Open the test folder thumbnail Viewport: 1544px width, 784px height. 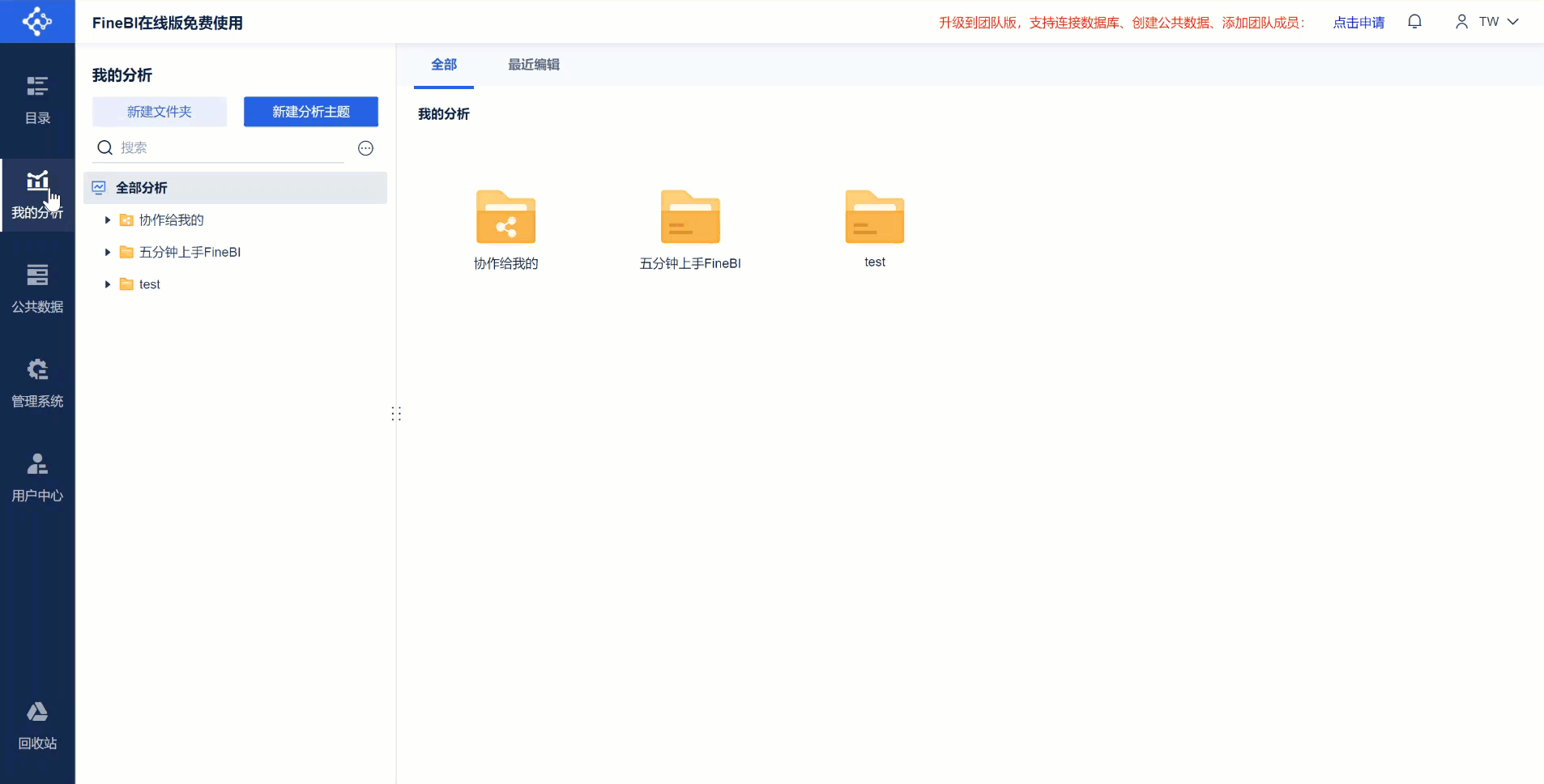pos(874,217)
